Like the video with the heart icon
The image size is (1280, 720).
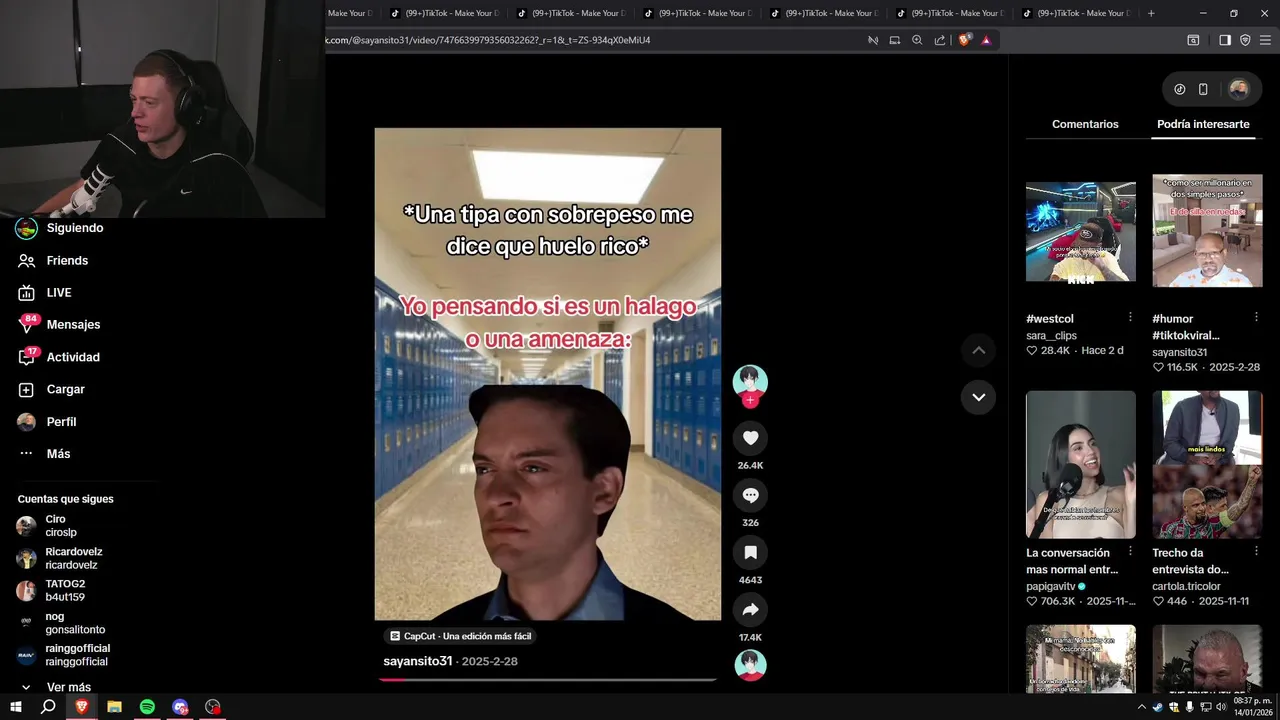(x=750, y=438)
